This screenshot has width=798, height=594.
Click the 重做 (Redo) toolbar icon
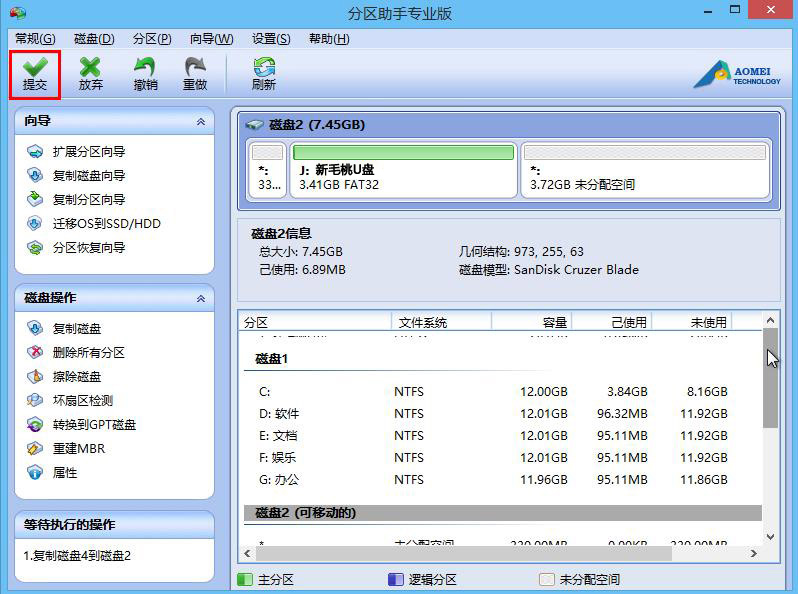[x=195, y=67]
